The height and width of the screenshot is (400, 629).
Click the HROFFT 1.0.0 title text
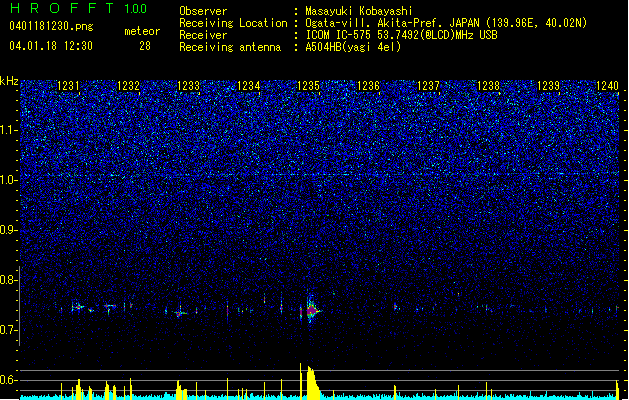coord(78,8)
